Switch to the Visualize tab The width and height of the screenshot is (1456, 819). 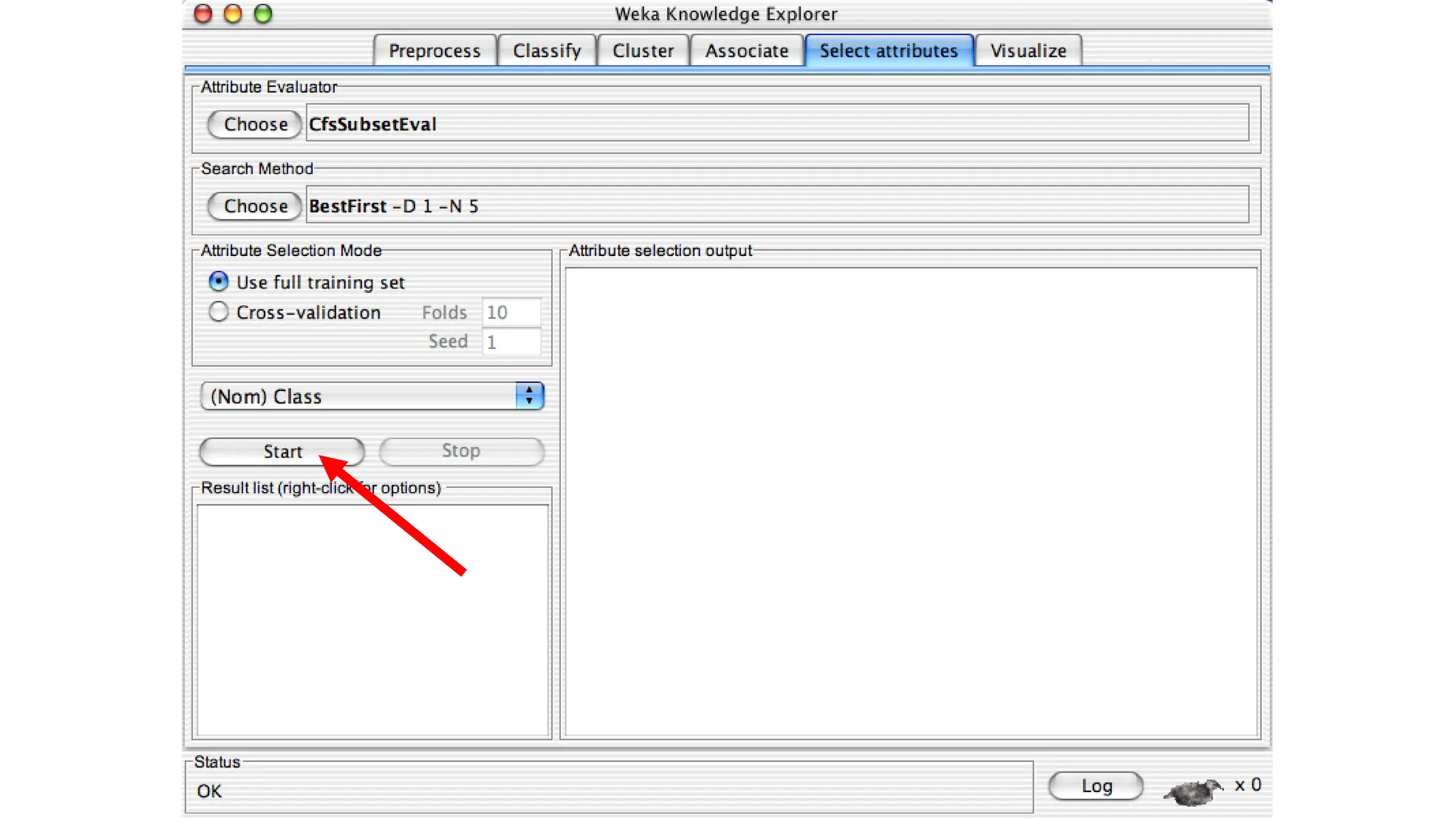(1028, 51)
